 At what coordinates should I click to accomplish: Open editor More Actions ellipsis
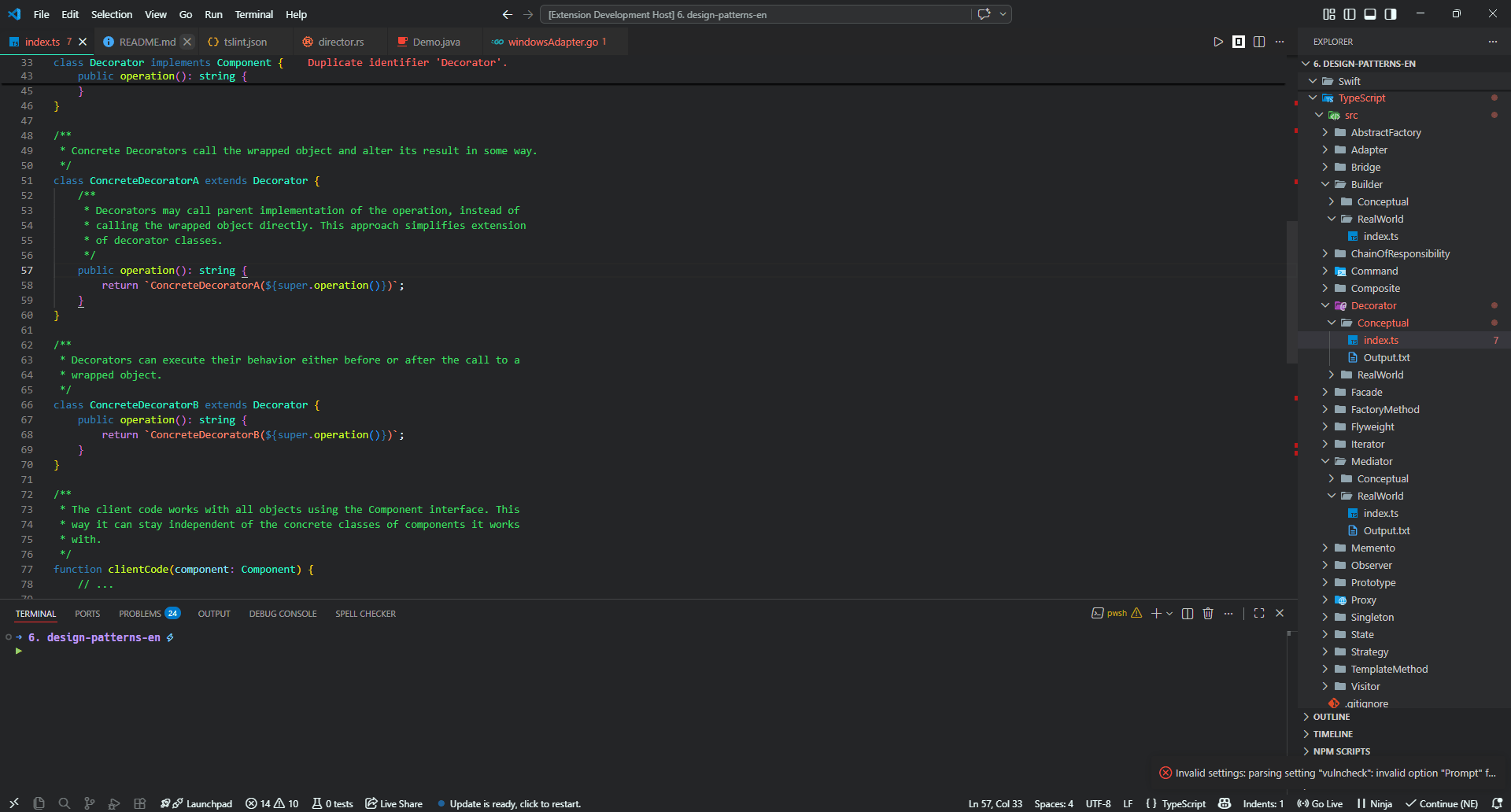(1280, 42)
